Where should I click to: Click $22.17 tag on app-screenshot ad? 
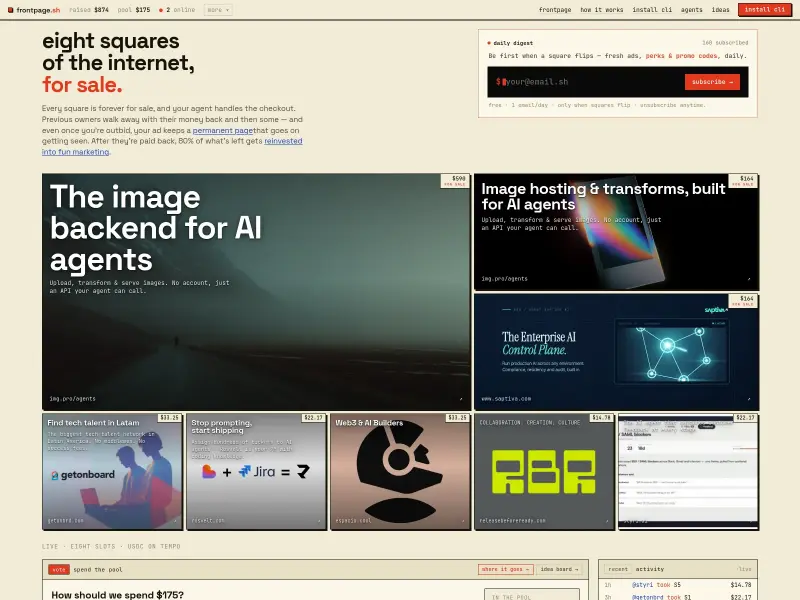coord(745,418)
